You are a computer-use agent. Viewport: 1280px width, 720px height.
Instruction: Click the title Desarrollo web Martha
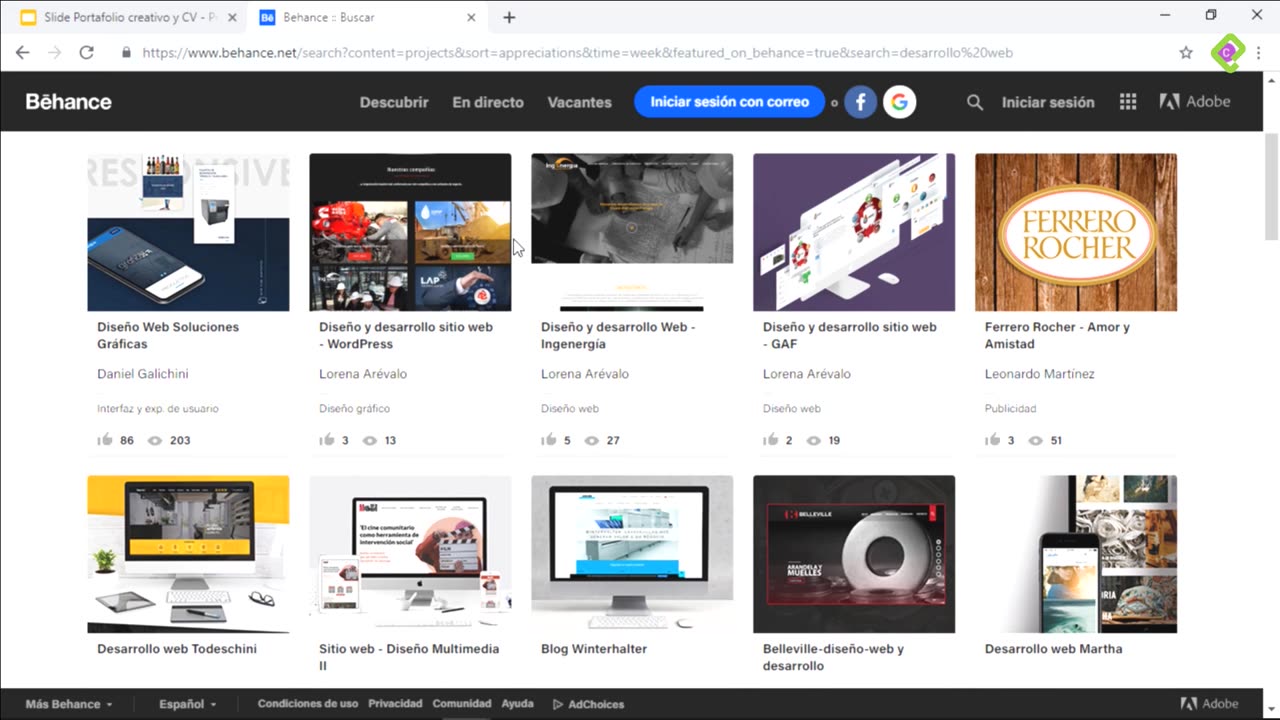(1053, 649)
